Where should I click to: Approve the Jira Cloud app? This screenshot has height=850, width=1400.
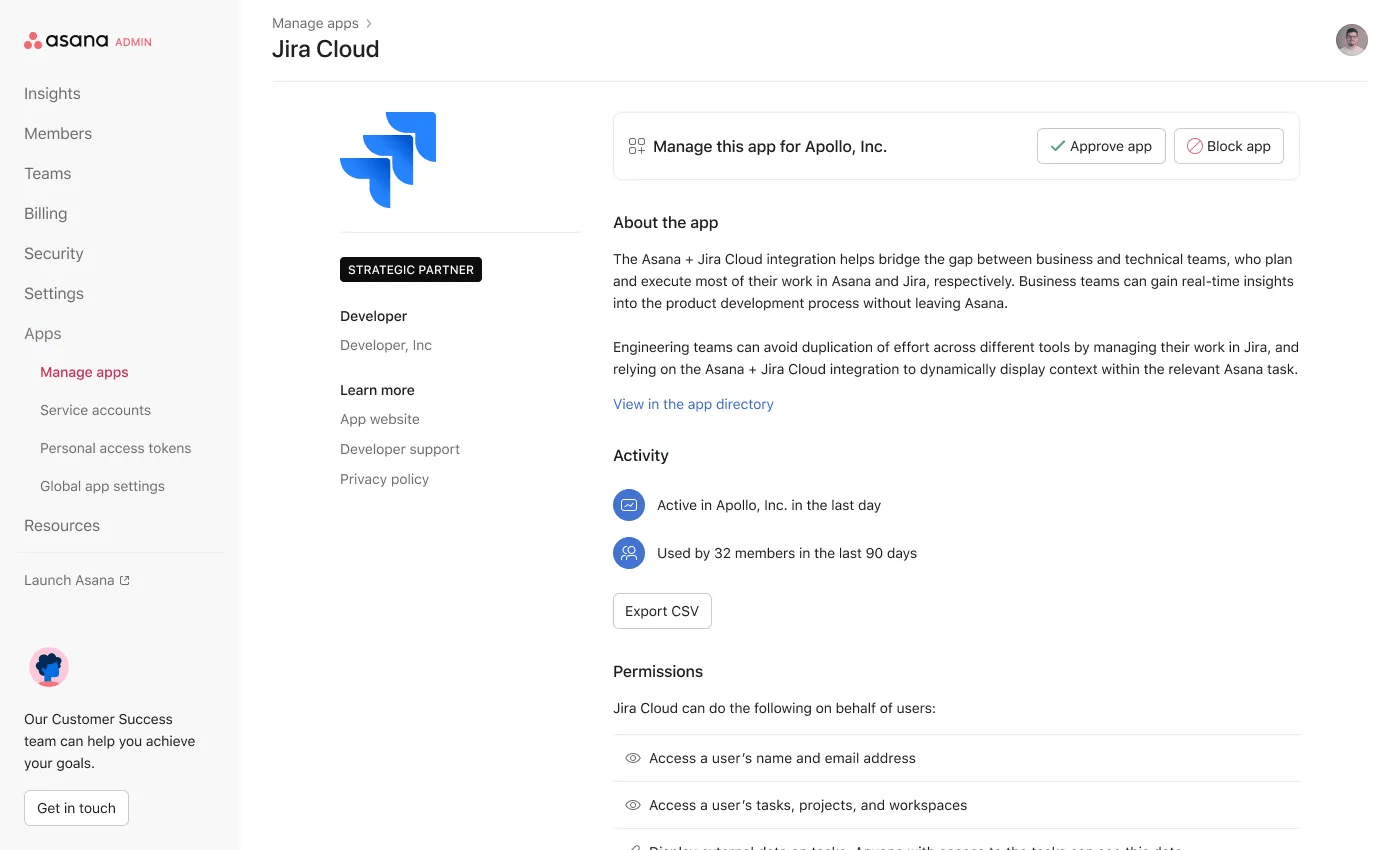1100,146
